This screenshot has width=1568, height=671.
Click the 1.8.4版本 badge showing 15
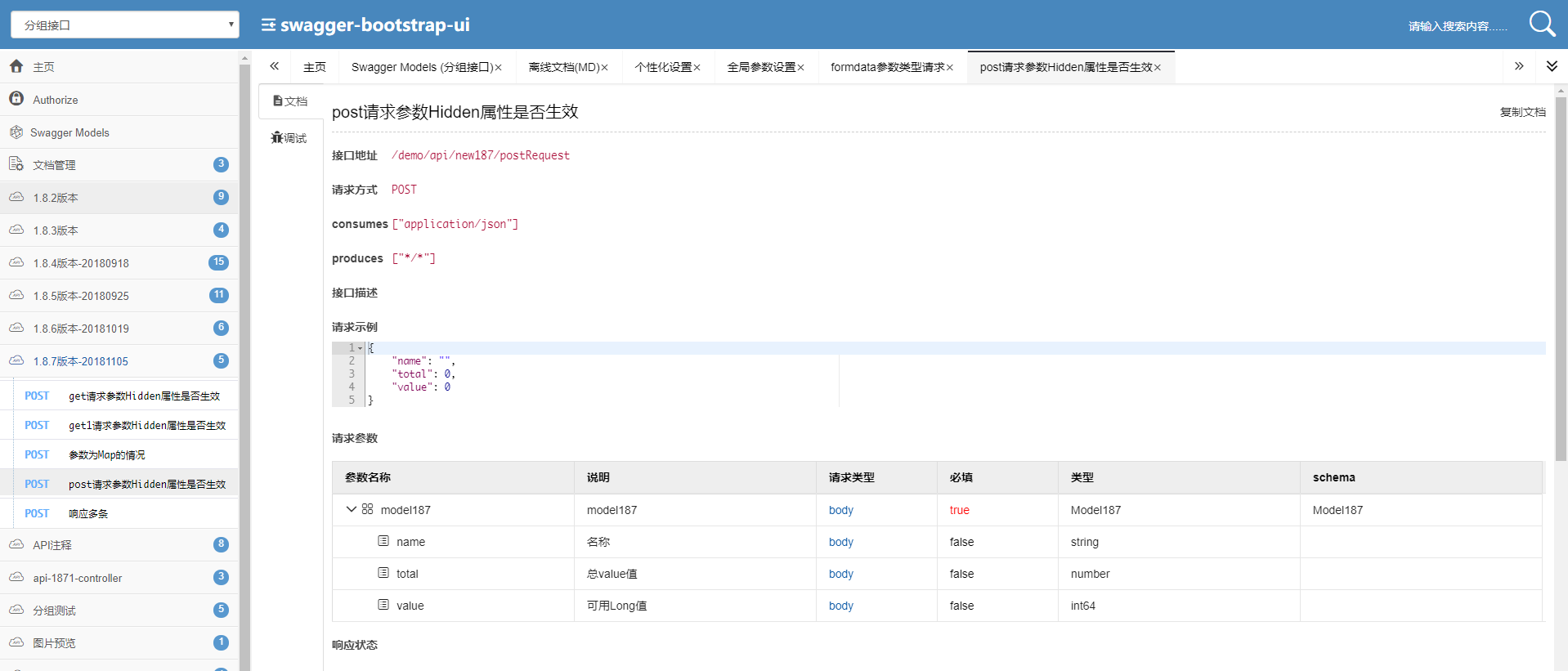tap(218, 262)
